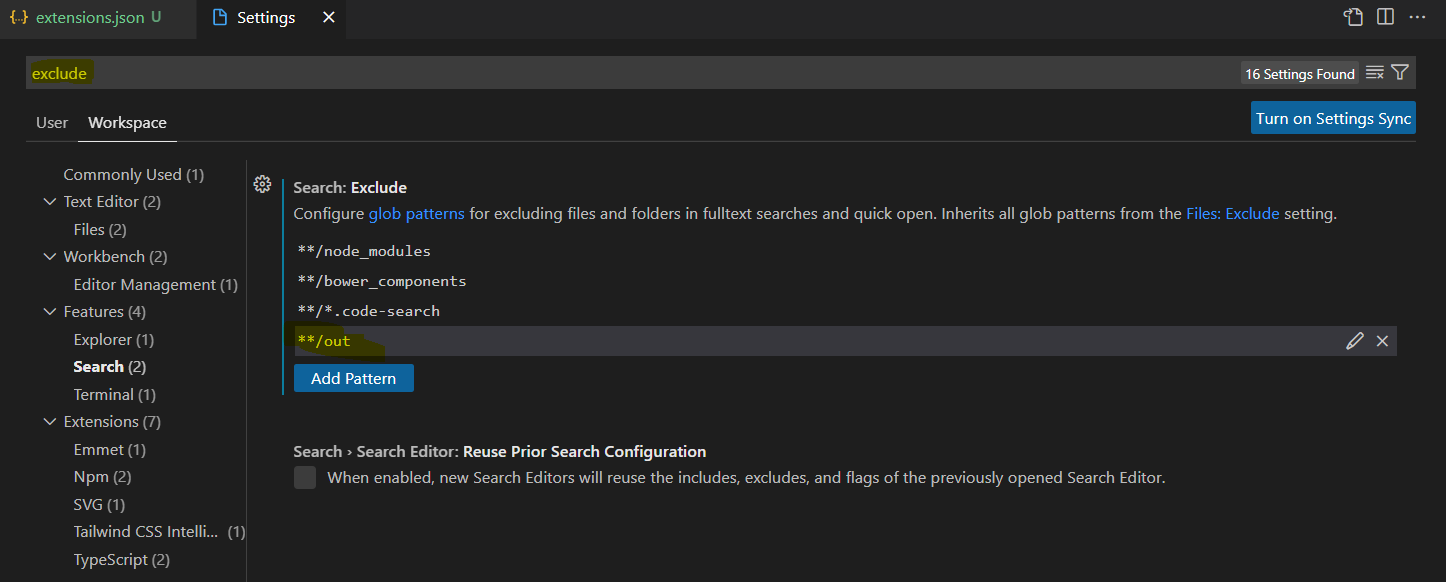
Task: Click the settings search box
Action: point(600,73)
